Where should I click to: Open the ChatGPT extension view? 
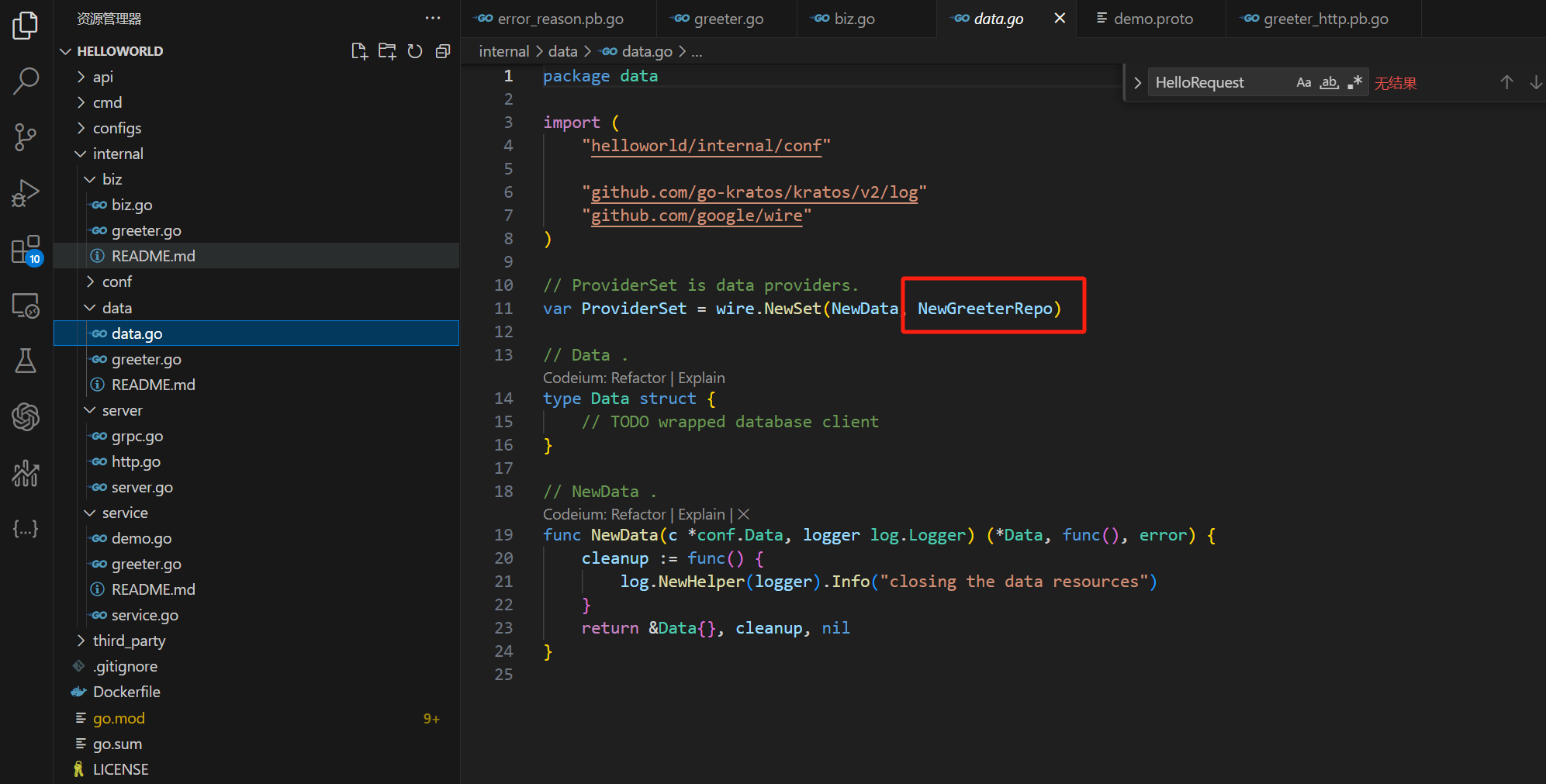pyautogui.click(x=26, y=417)
